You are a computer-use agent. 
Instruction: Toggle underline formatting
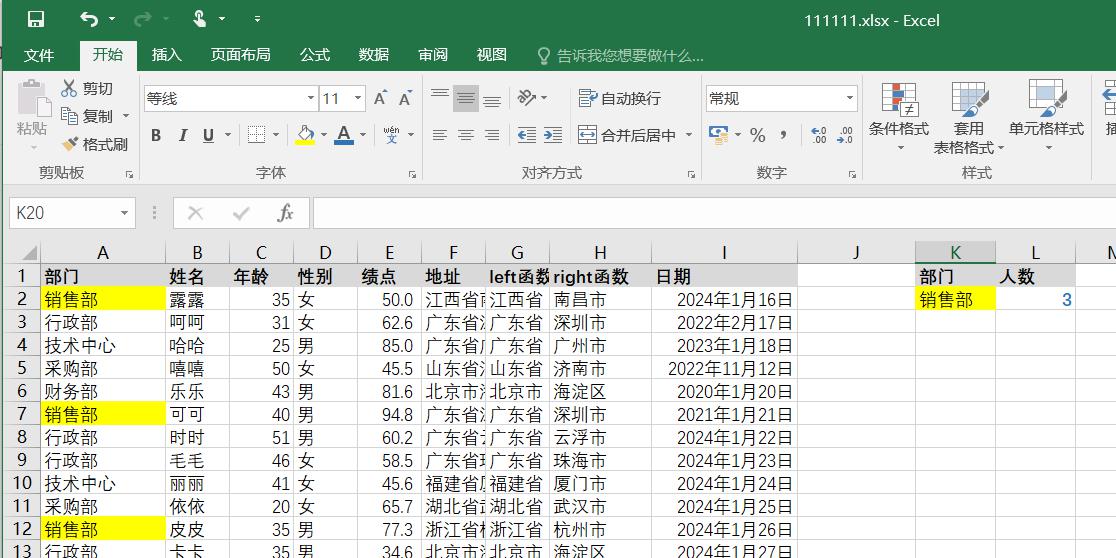click(x=209, y=135)
